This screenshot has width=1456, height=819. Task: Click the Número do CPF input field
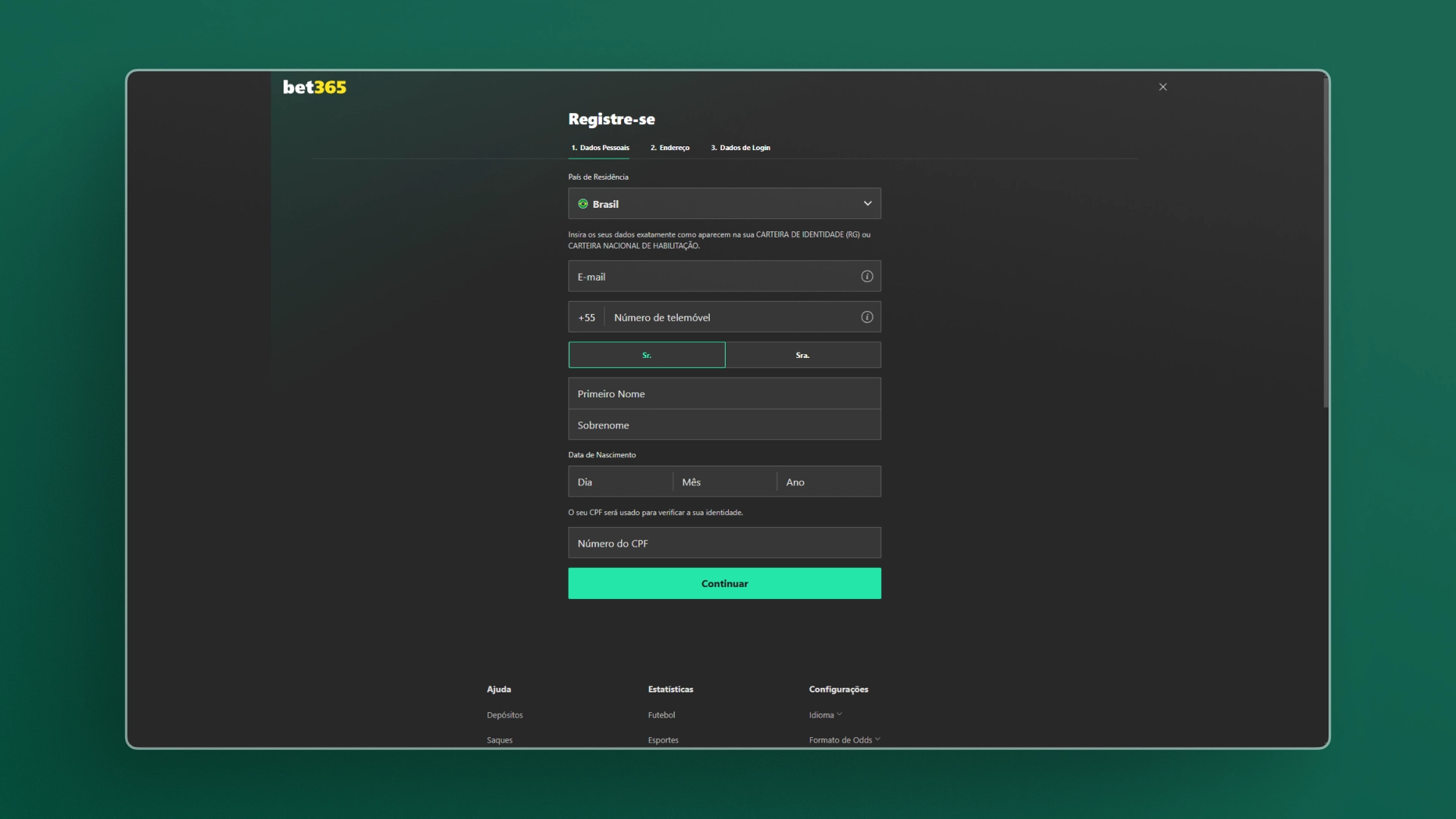coord(724,542)
